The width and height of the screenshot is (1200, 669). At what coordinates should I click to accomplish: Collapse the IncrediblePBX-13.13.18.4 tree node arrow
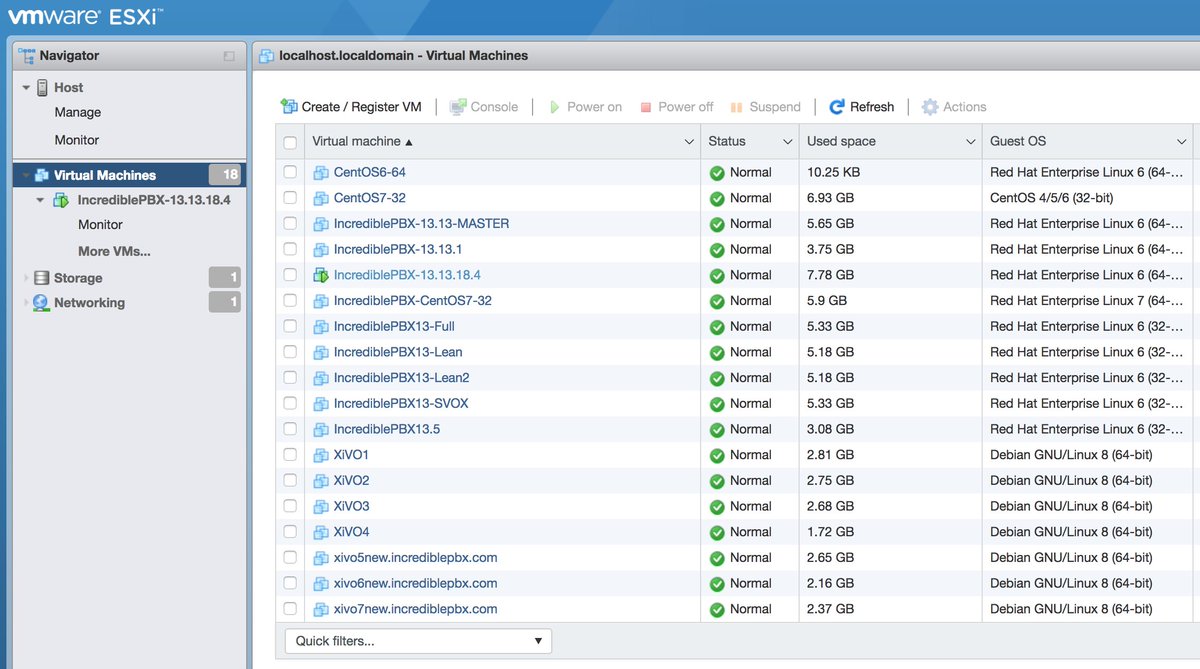[x=40, y=200]
